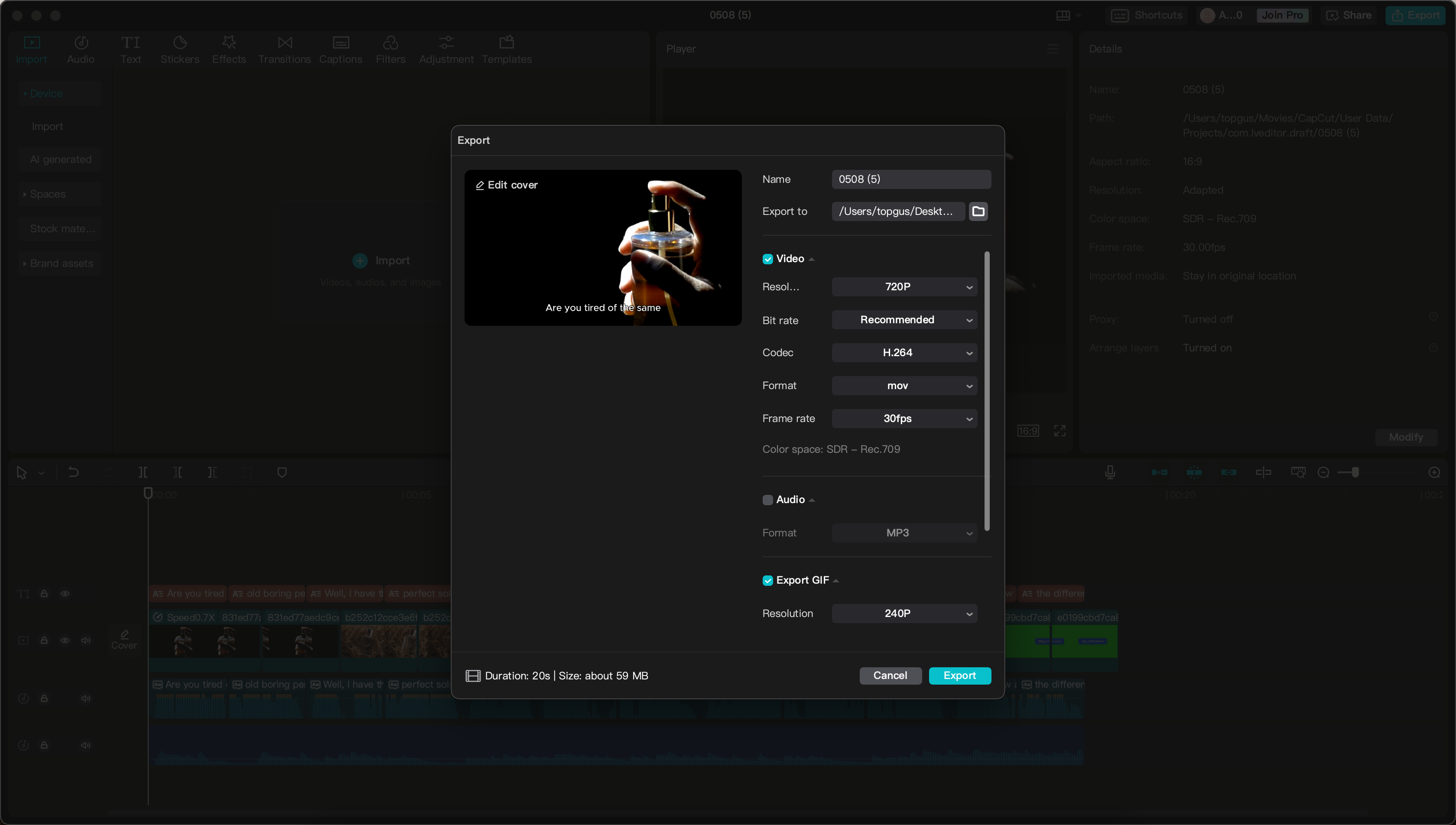Switch to the Transitions tab
This screenshot has height=825, width=1456.
coord(284,49)
